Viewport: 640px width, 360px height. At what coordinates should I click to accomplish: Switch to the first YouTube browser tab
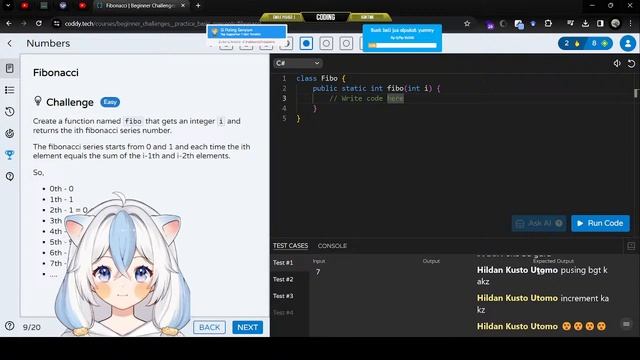[x=25, y=6]
